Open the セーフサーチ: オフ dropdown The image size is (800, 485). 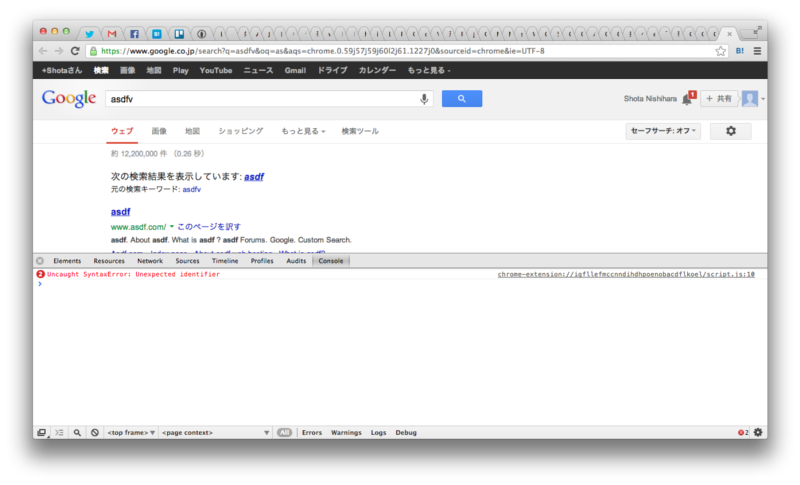663,131
